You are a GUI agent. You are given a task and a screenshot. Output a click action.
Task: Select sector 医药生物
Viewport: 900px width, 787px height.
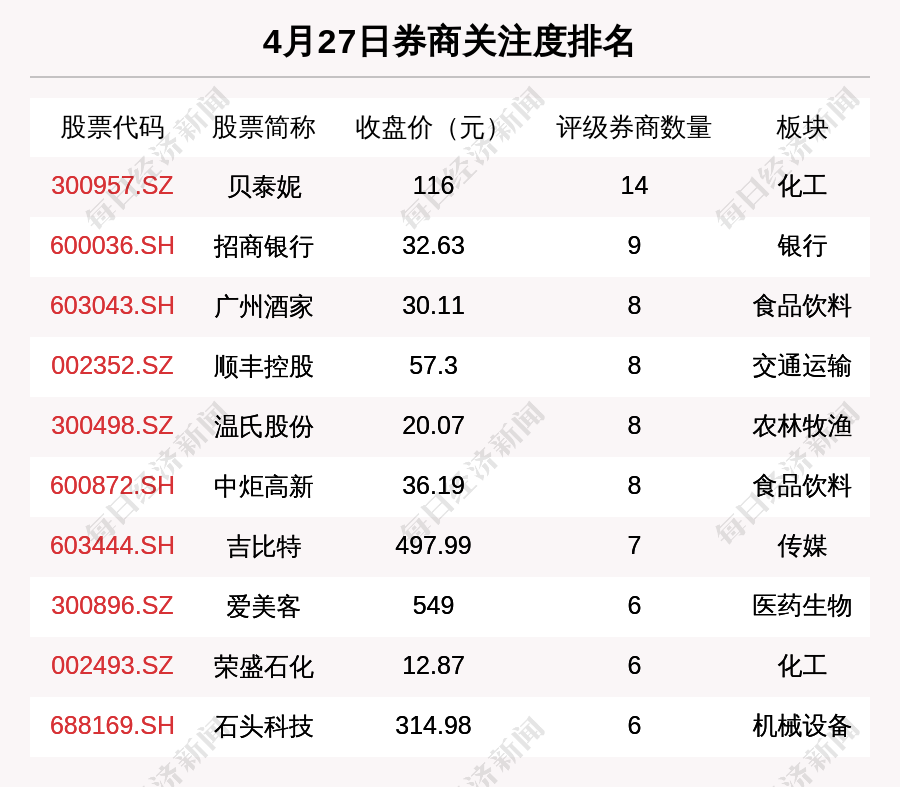coord(802,606)
